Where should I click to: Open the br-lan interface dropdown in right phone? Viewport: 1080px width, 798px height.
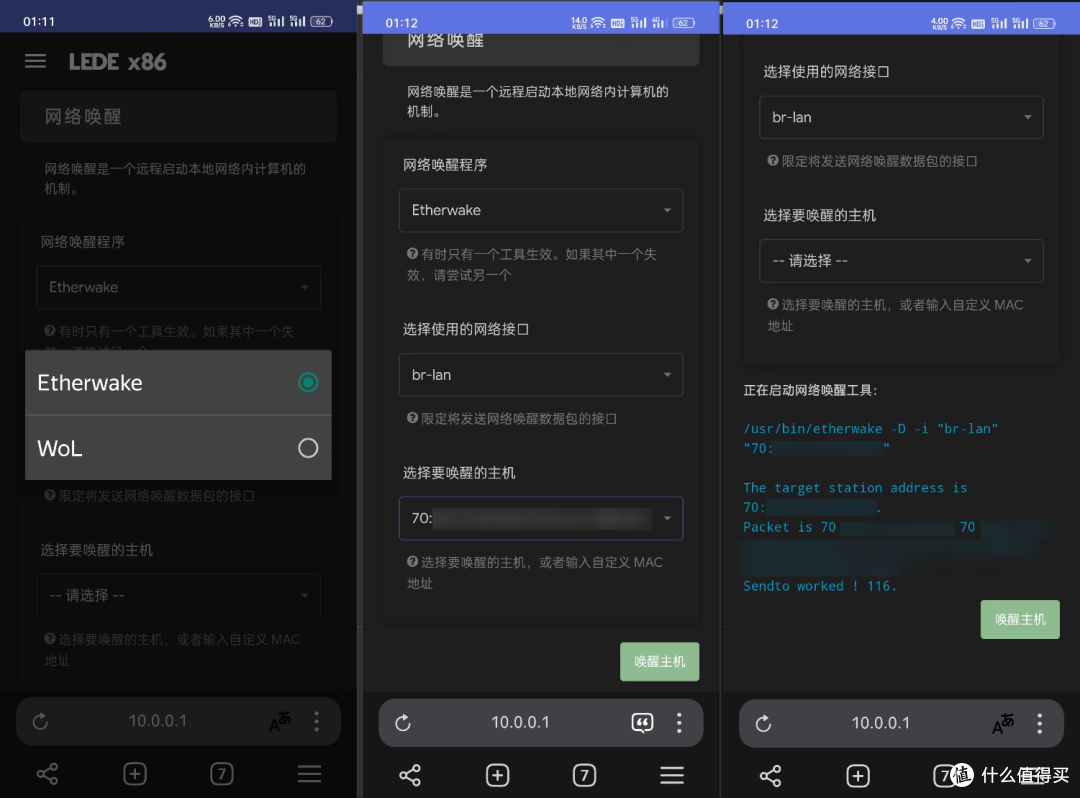click(901, 117)
